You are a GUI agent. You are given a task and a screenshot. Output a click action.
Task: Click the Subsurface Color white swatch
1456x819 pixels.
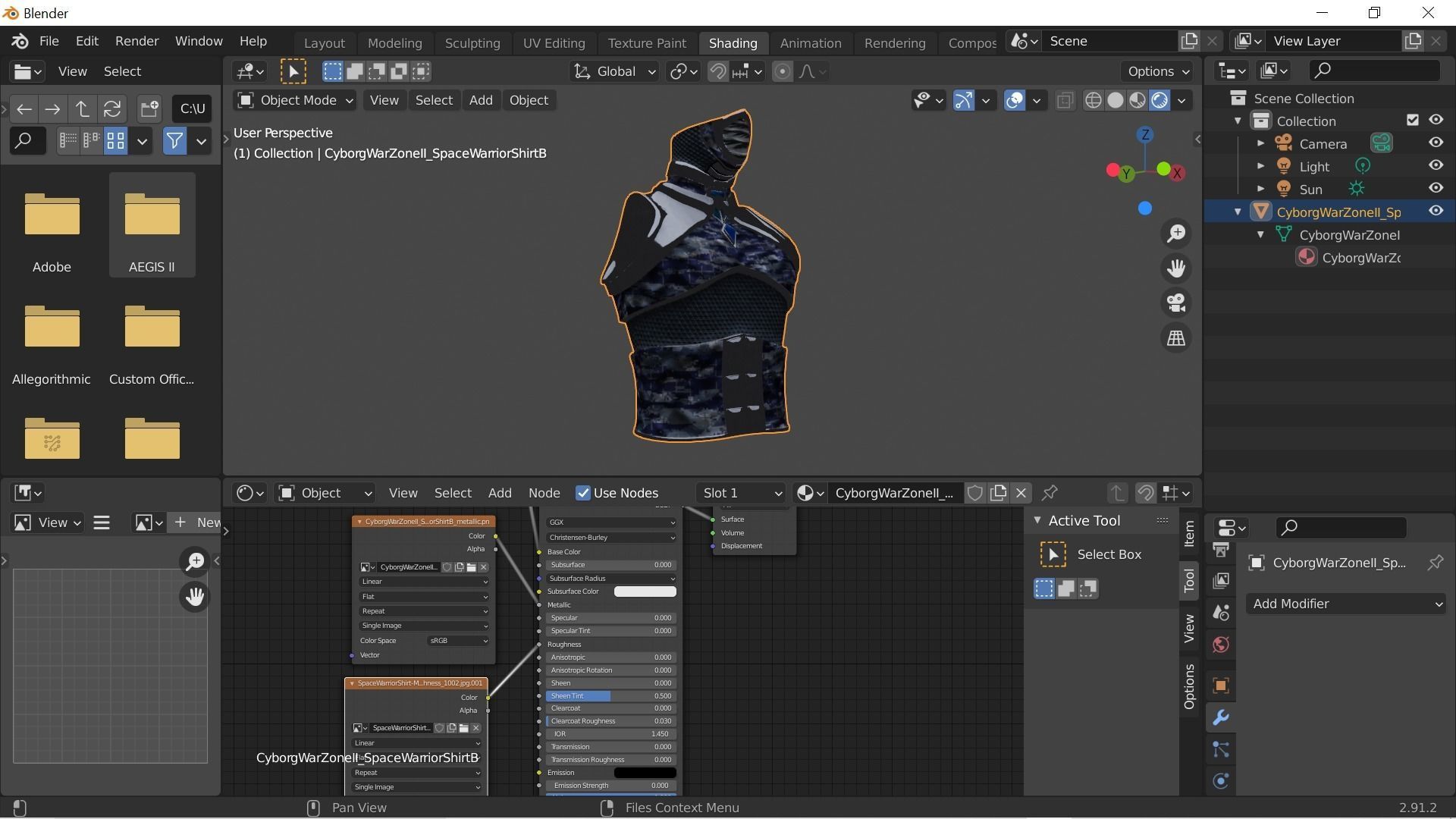coord(645,591)
